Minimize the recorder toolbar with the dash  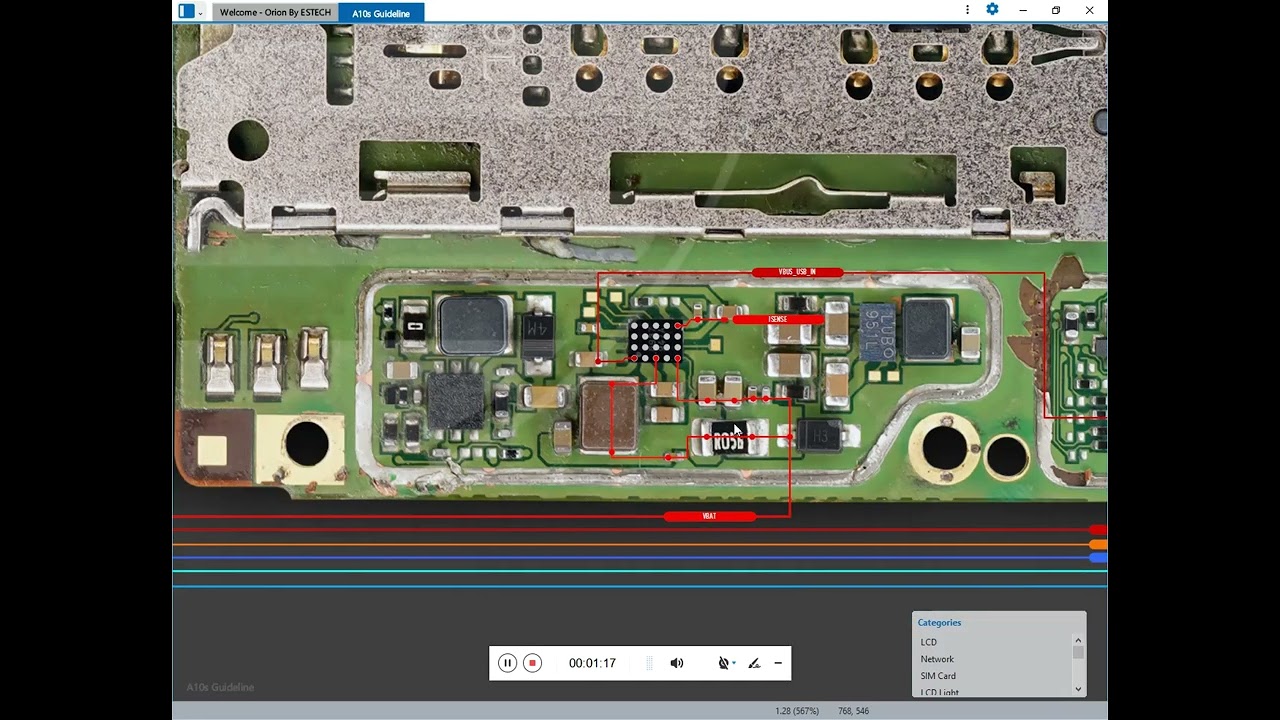778,663
